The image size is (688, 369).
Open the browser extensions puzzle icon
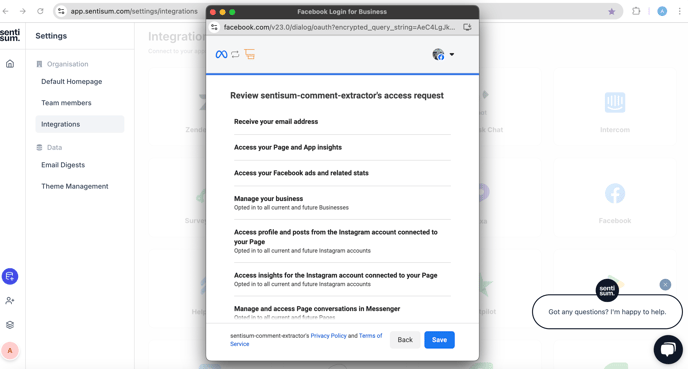(x=636, y=11)
